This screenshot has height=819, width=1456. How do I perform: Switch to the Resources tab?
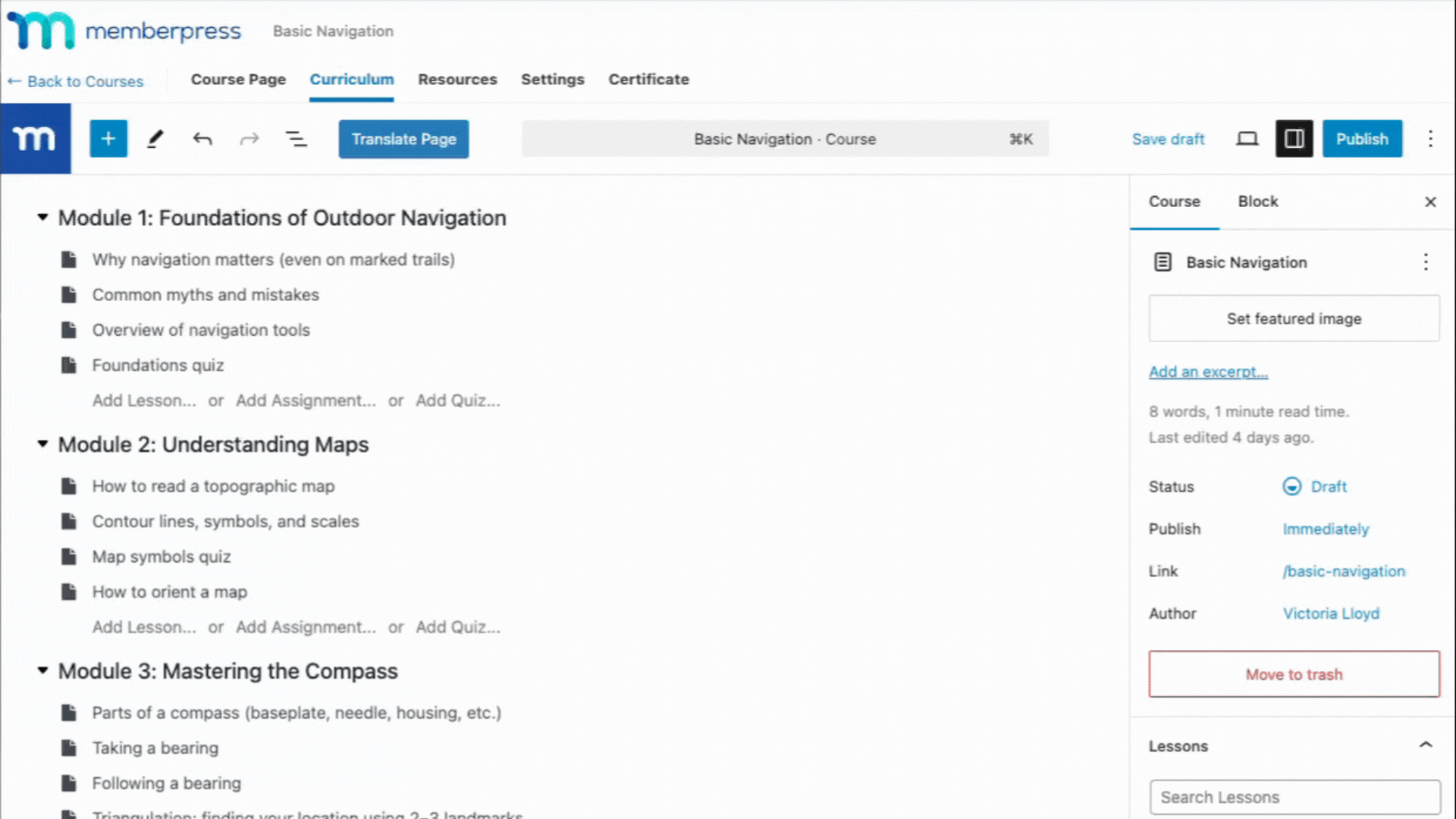click(x=457, y=80)
